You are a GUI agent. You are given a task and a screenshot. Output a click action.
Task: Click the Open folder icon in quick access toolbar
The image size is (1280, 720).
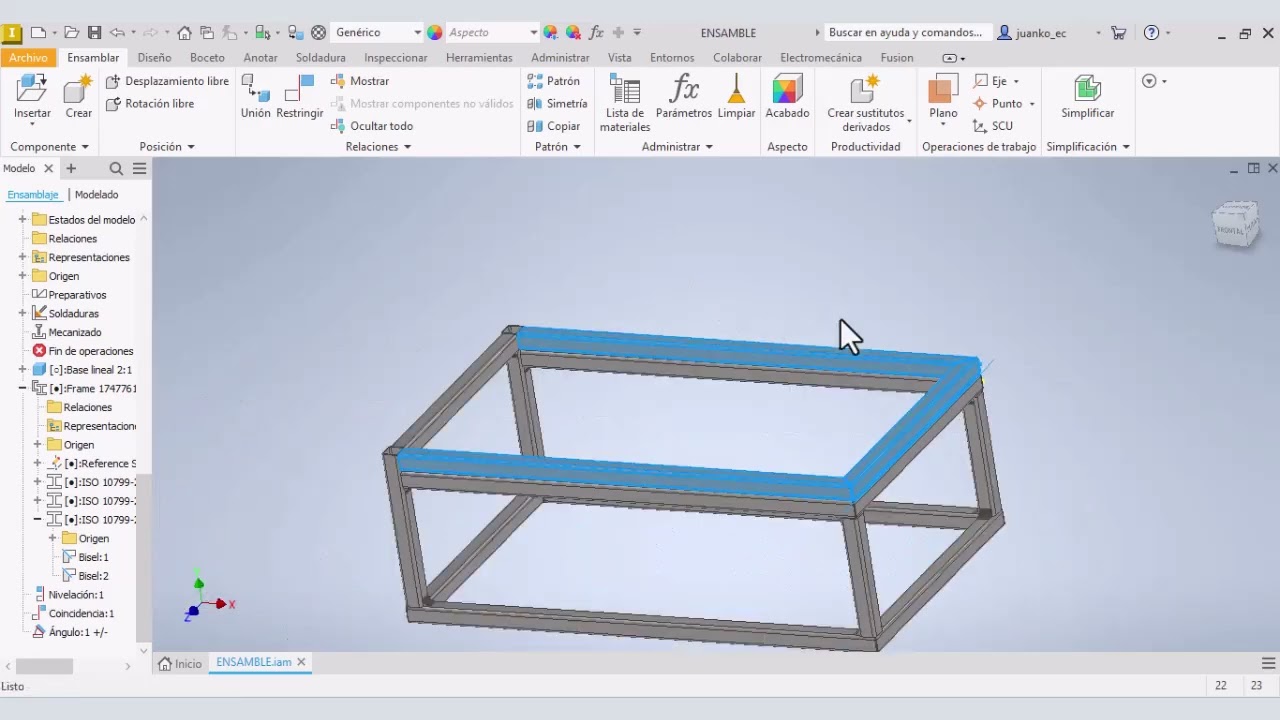coord(72,33)
